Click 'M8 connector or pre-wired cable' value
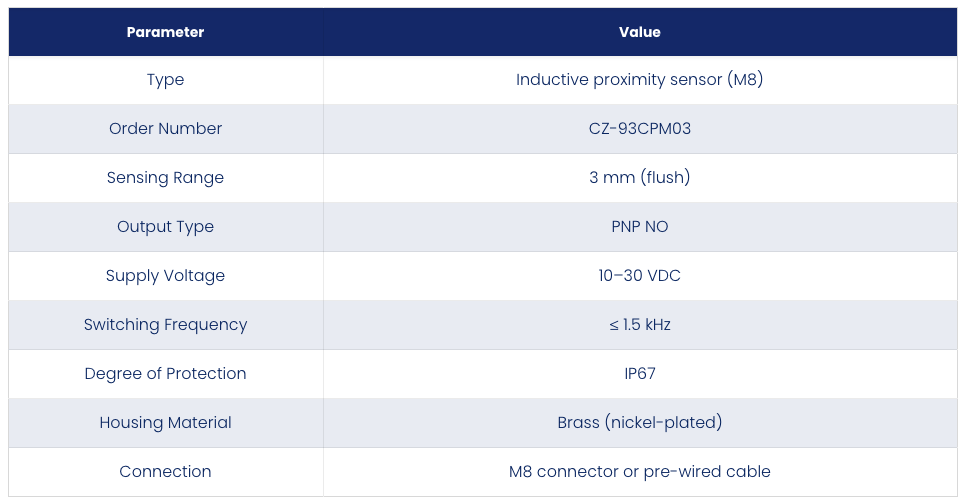963x500 pixels. point(639,472)
